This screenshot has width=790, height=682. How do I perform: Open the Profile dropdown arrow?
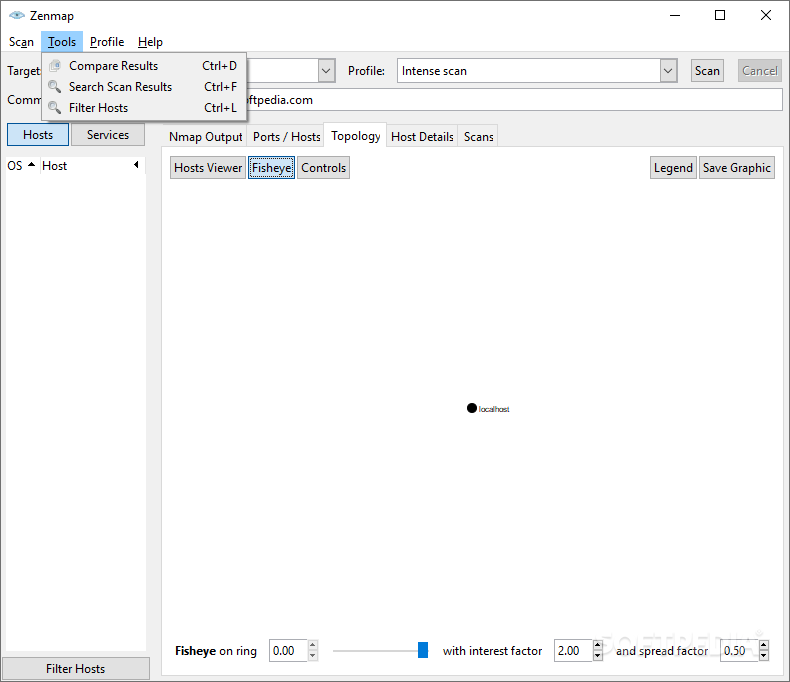[x=668, y=71]
